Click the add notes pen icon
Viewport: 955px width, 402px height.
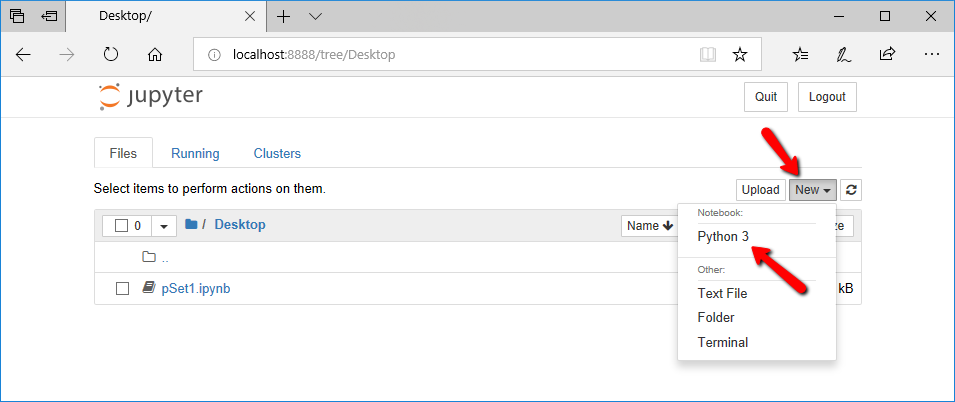click(x=844, y=55)
